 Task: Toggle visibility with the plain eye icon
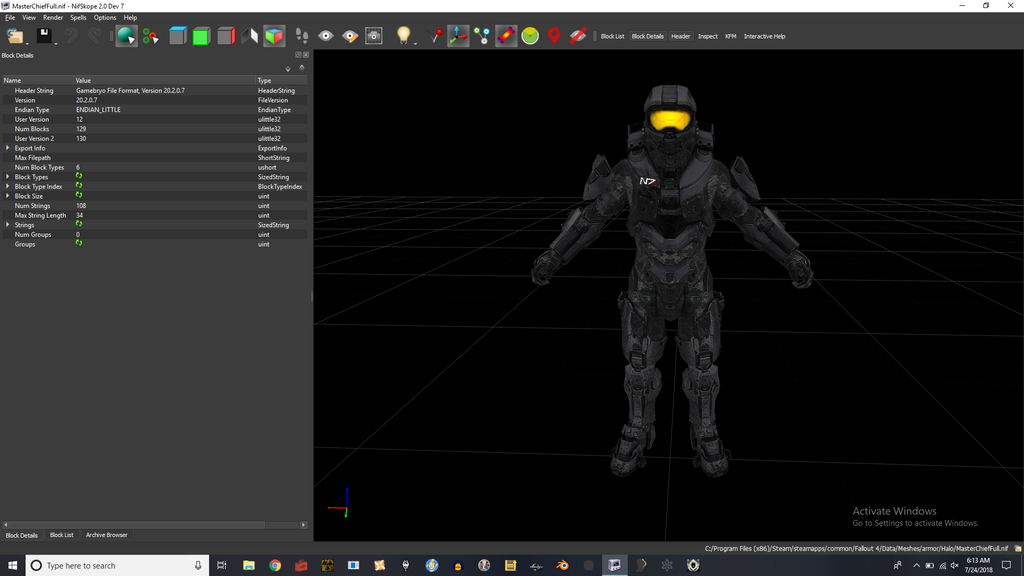click(x=326, y=36)
